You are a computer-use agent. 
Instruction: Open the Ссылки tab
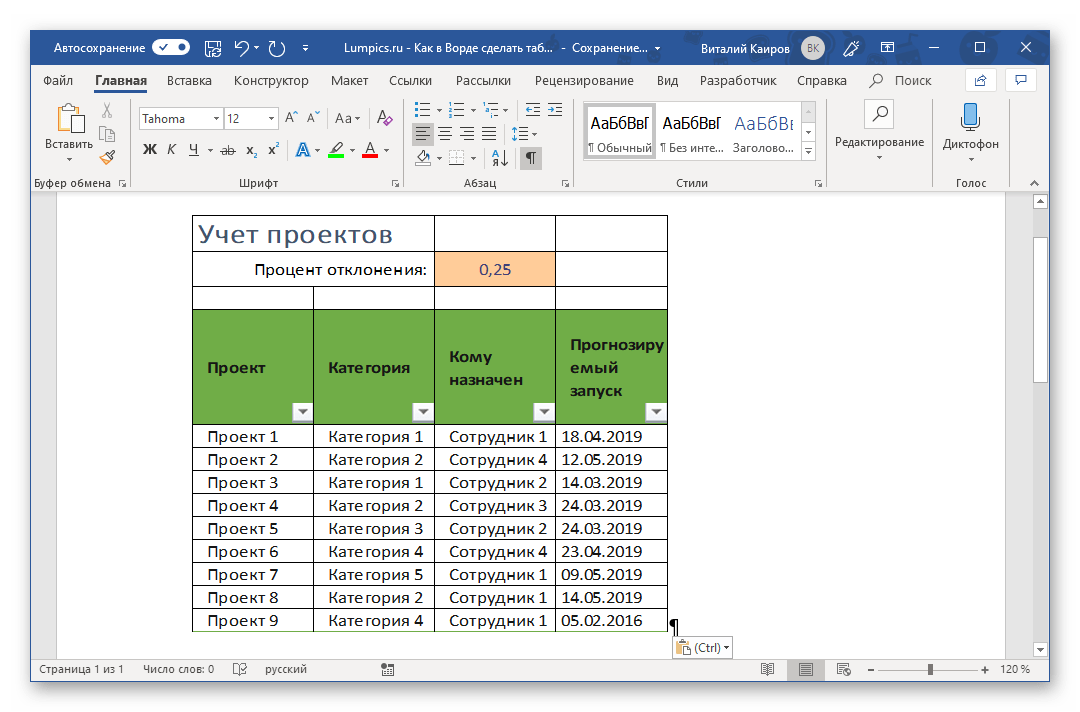pyautogui.click(x=411, y=81)
